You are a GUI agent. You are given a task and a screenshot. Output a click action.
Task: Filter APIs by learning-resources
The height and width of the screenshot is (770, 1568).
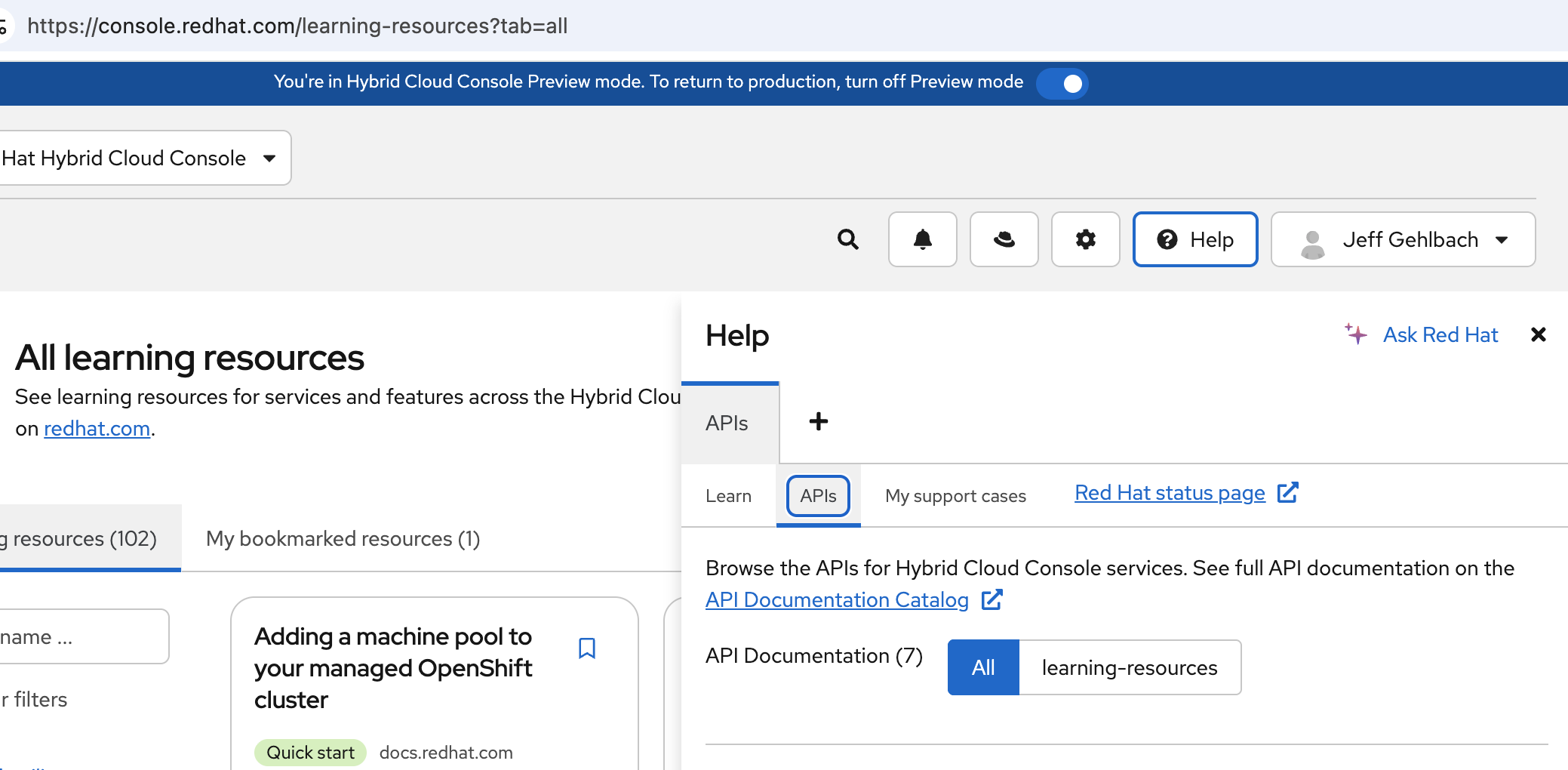click(1130, 667)
